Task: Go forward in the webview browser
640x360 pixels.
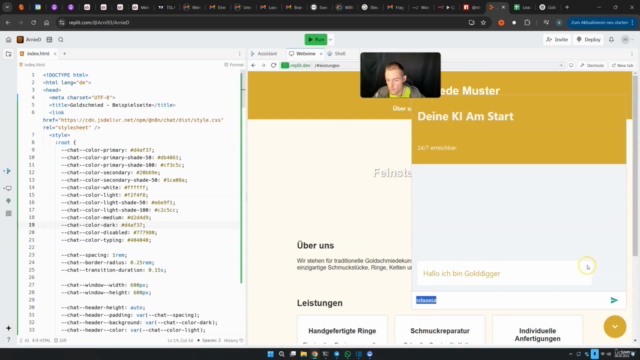Action: click(263, 65)
